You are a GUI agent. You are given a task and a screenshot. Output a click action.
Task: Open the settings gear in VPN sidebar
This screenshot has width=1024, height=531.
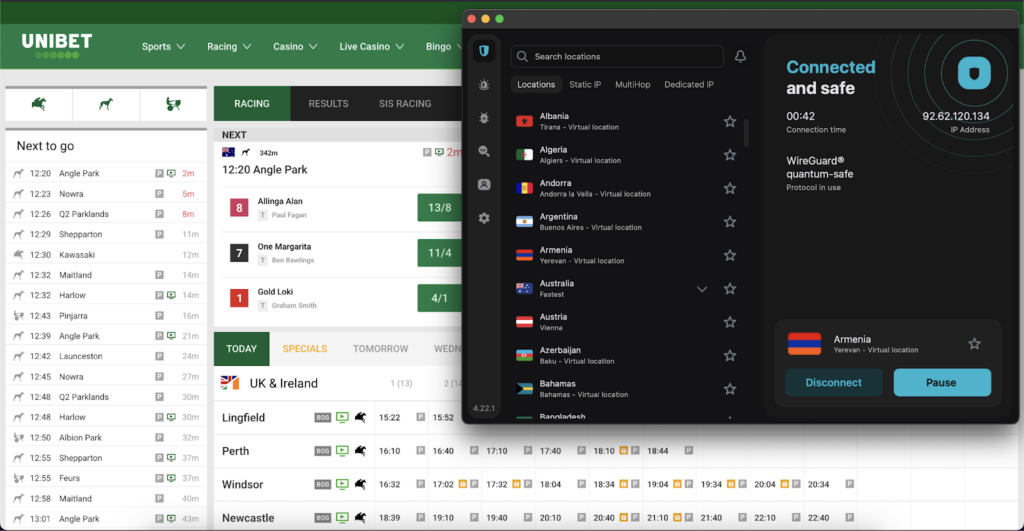pos(484,218)
